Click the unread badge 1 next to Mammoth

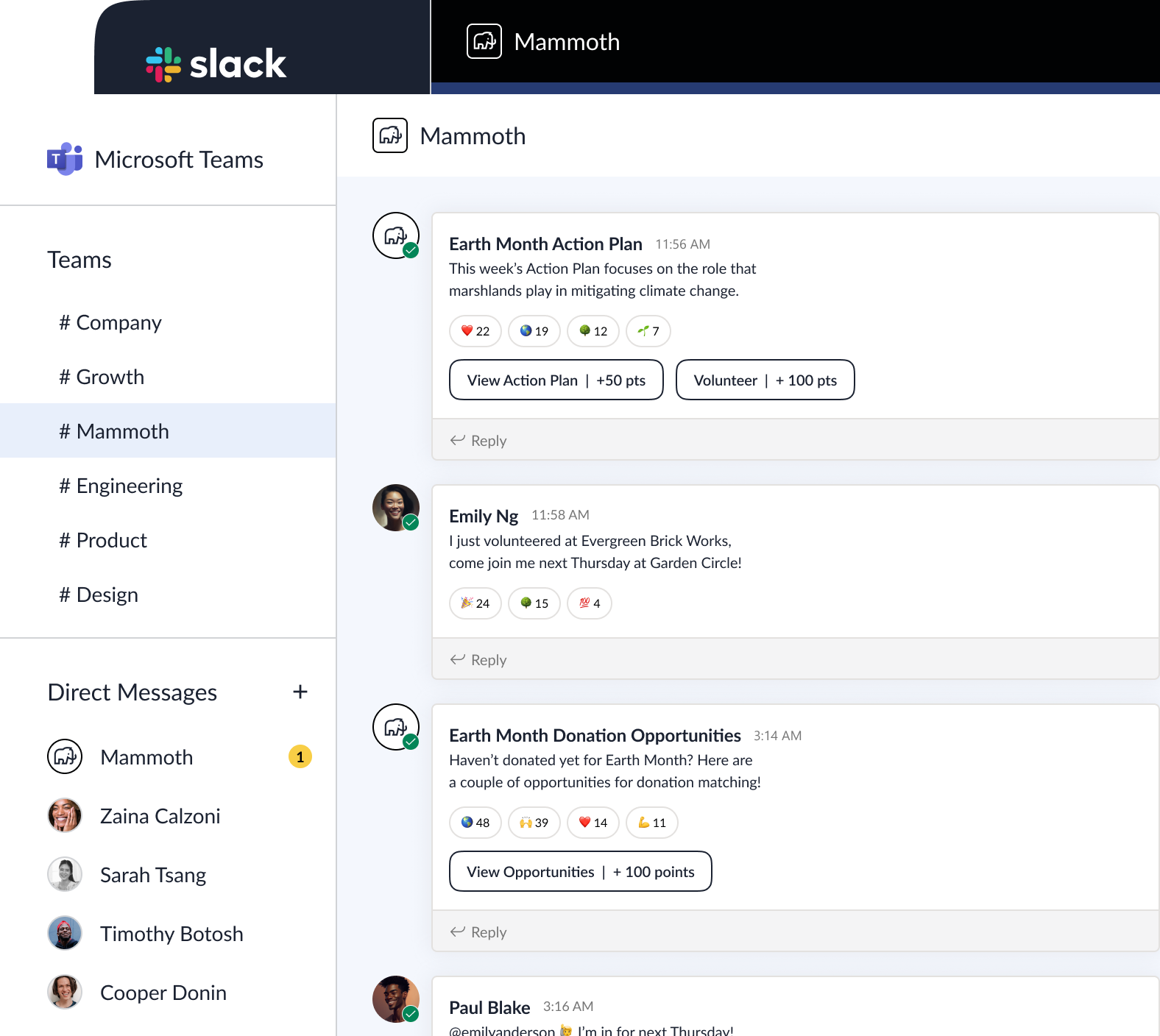tap(300, 756)
